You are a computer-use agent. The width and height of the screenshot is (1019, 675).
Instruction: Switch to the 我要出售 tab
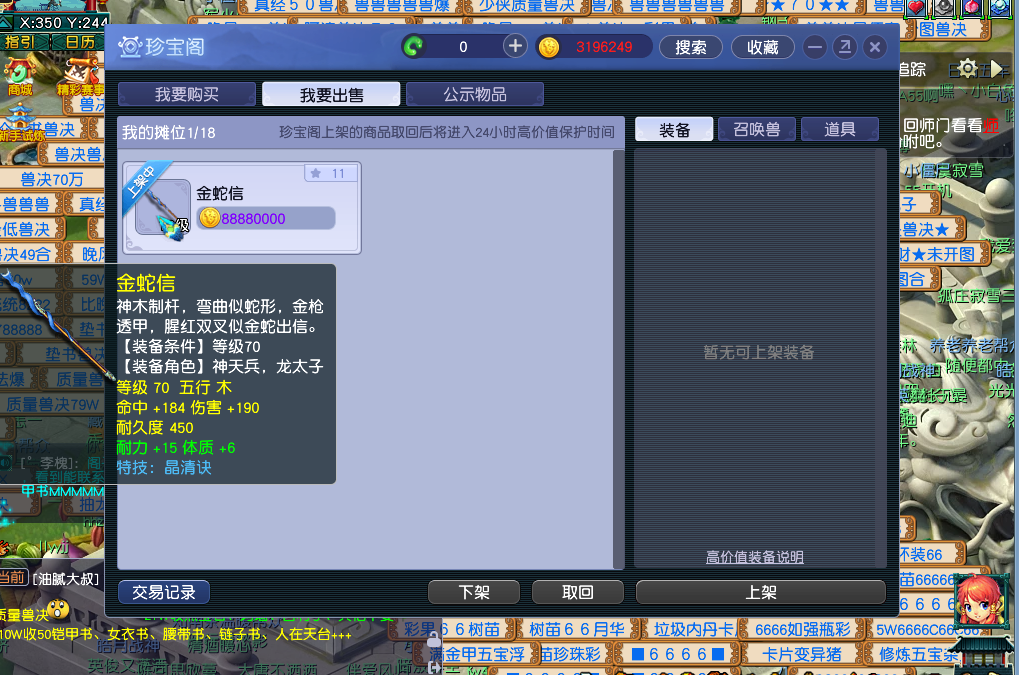(x=331, y=94)
